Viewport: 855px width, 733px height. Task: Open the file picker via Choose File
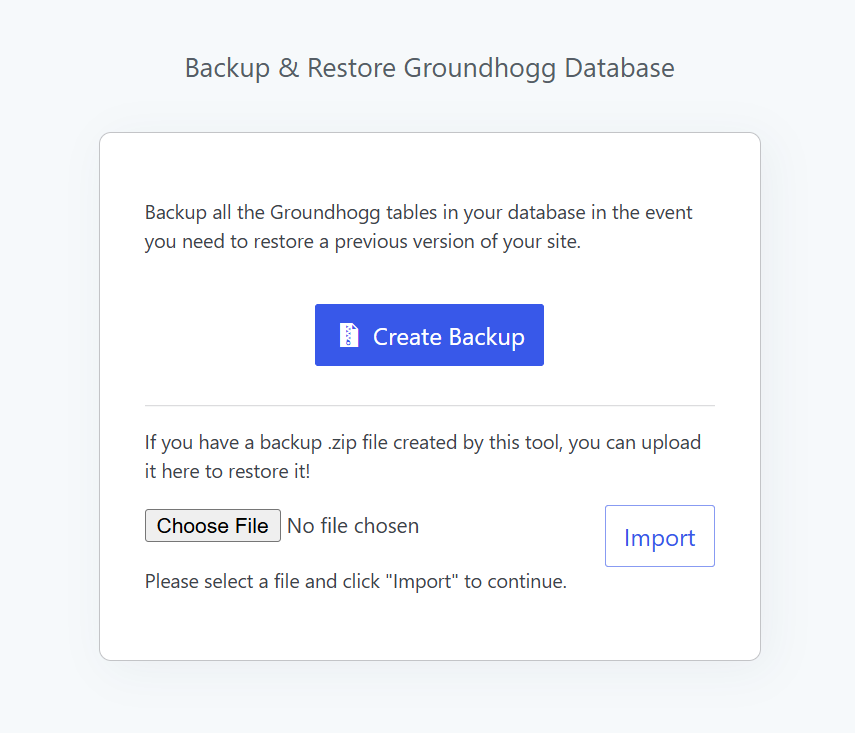pyautogui.click(x=213, y=526)
